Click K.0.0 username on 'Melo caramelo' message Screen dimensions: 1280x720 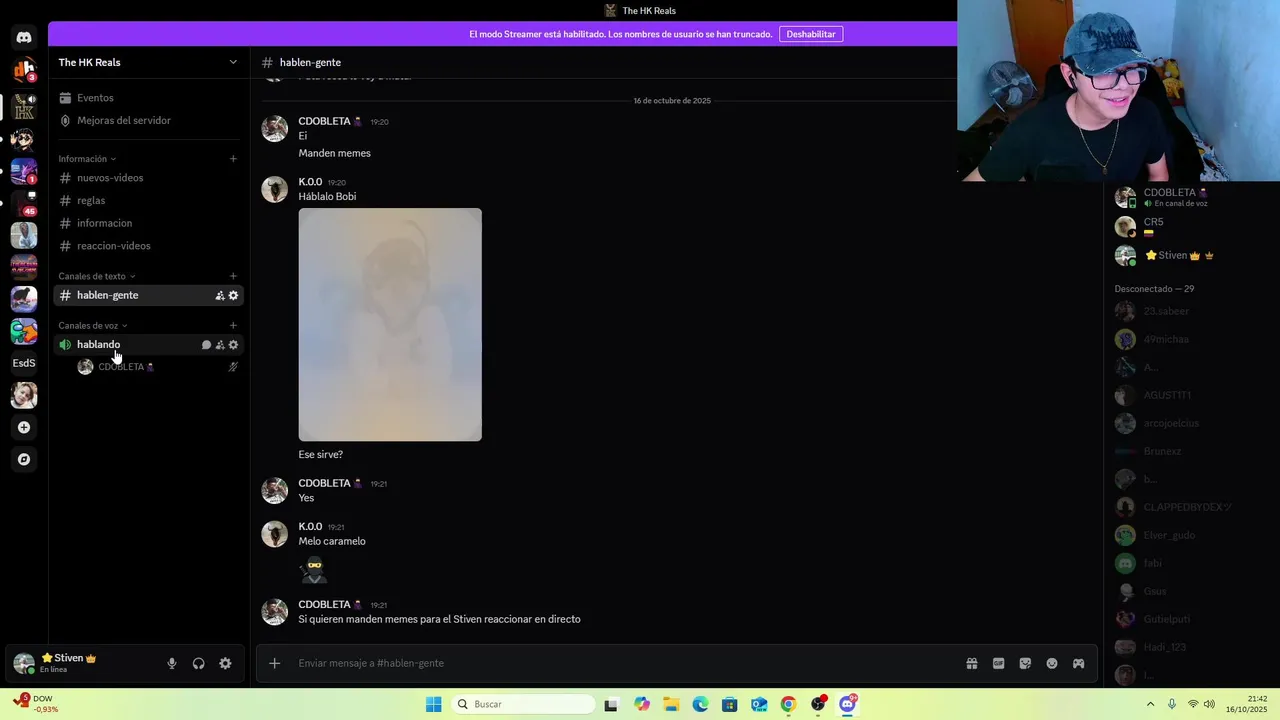coord(310,526)
